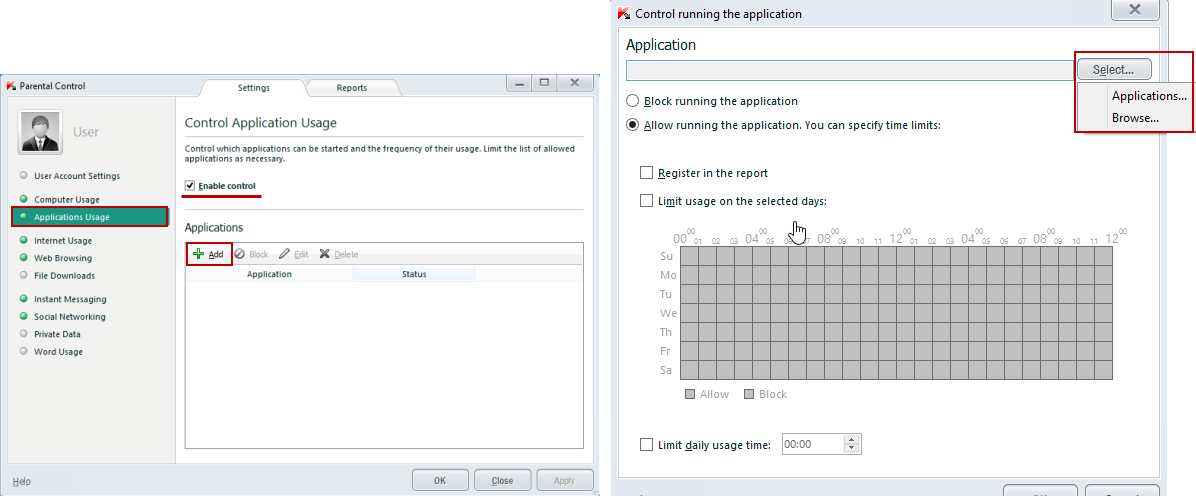Click the Edit toolbar button

tap(294, 254)
